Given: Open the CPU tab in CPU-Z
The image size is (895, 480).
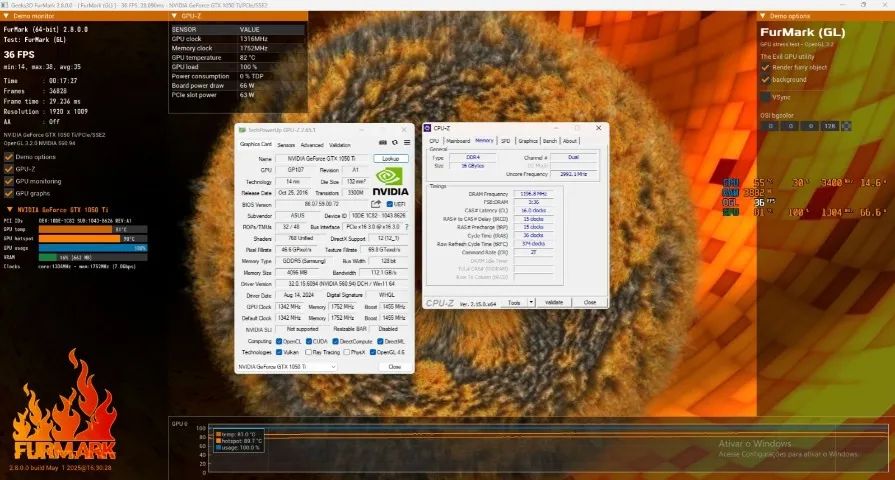Looking at the screenshot, I should pyautogui.click(x=434, y=140).
